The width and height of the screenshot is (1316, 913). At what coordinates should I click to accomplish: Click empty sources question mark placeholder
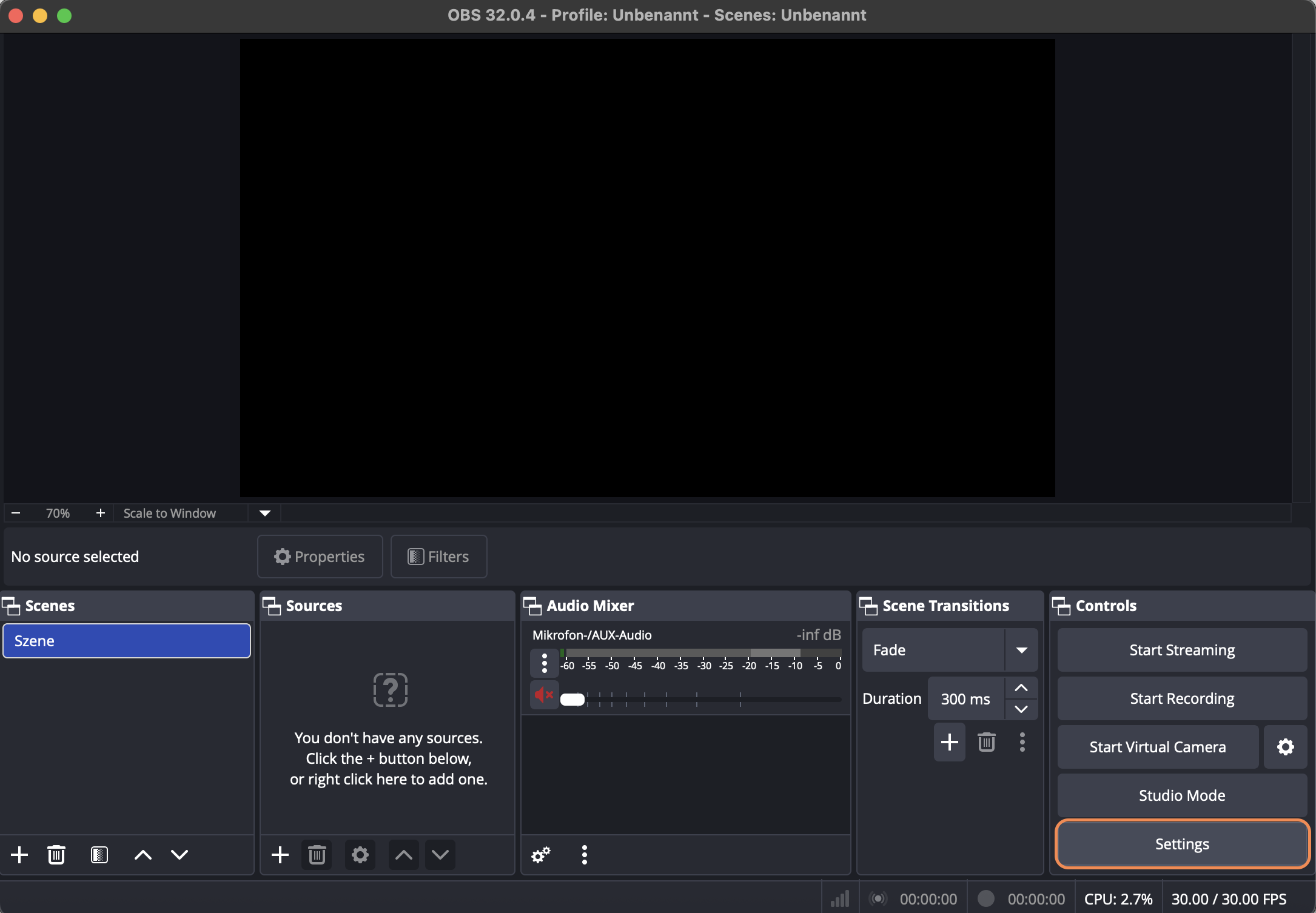coord(390,690)
